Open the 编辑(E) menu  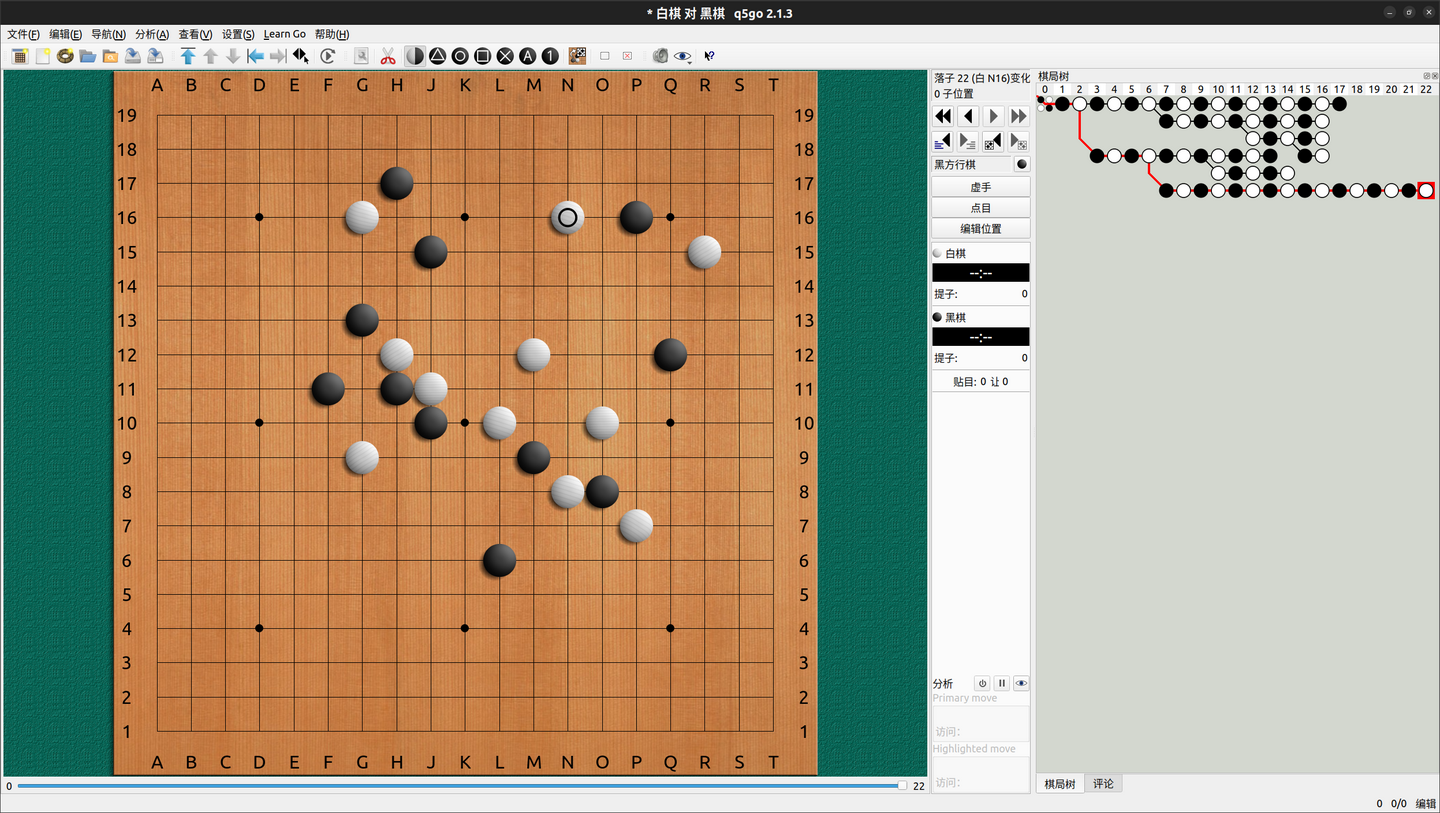[65, 34]
